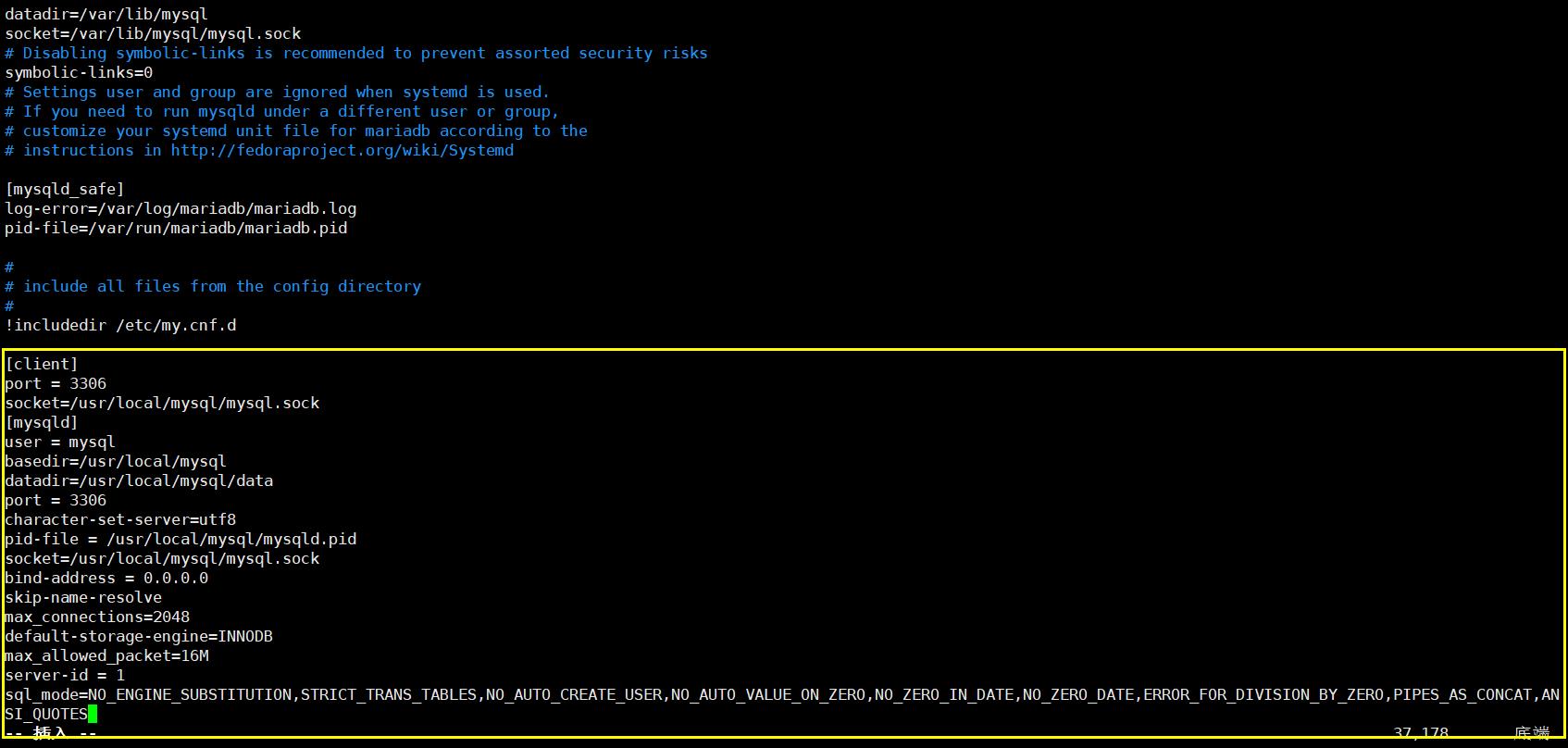Click the 'log-error=/var/log/mariadb/mariadb.log' line
This screenshot has height=748, width=1568.
(180, 208)
